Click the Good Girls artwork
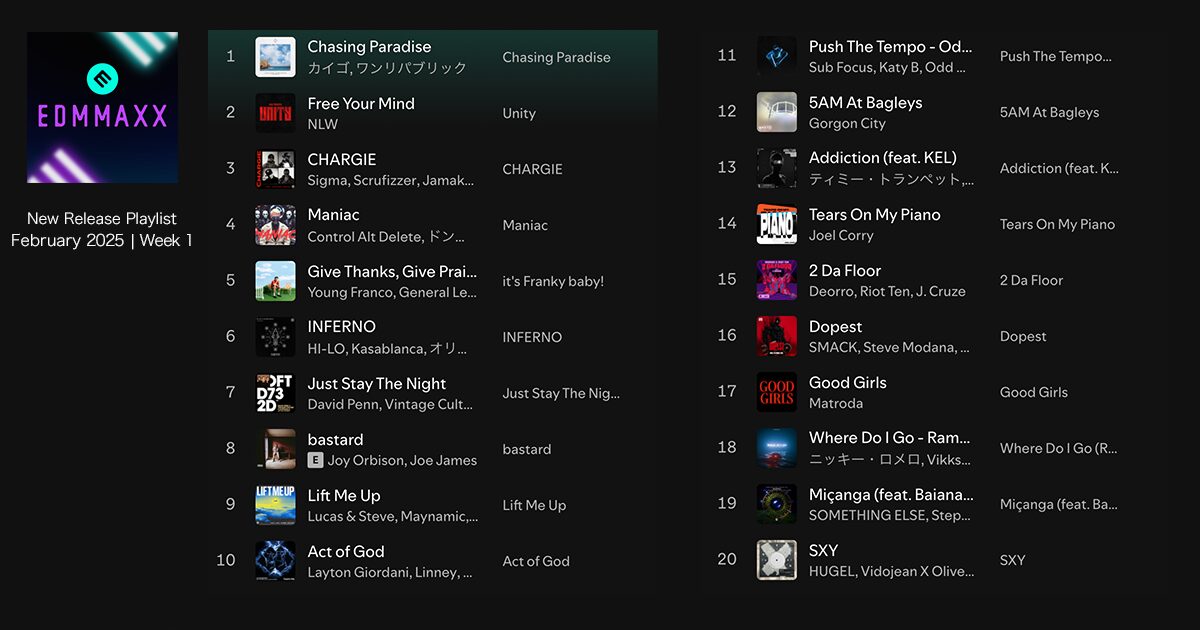This screenshot has height=630, width=1200. coord(777,392)
